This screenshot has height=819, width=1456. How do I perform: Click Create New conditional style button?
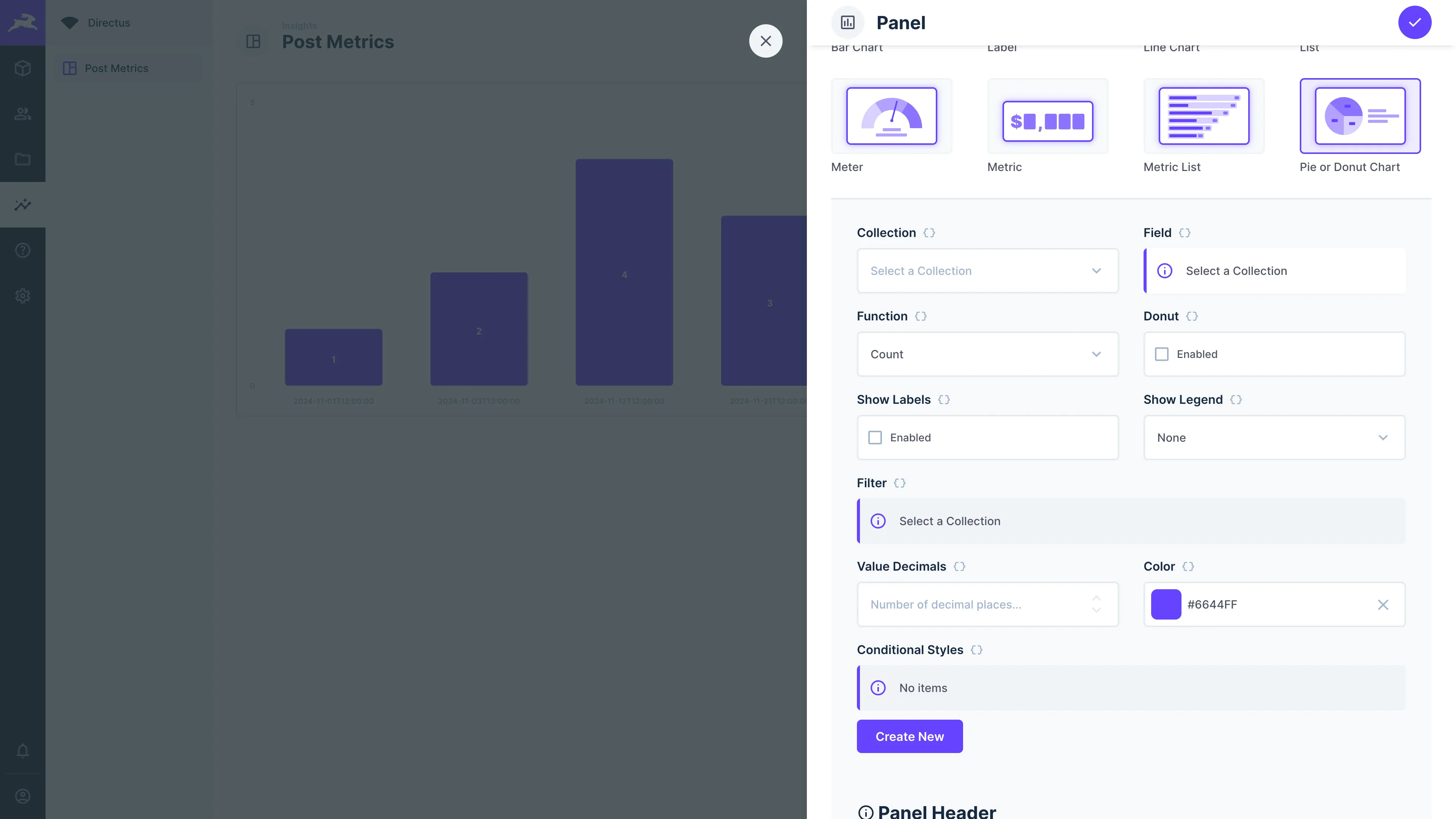coord(909,736)
